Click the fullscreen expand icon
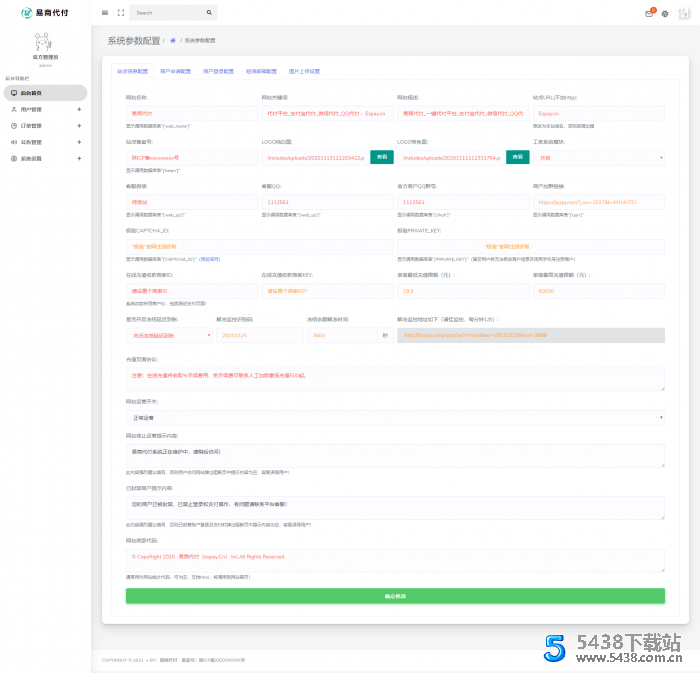Screen dimensions: 700x673 pyautogui.click(x=121, y=13)
